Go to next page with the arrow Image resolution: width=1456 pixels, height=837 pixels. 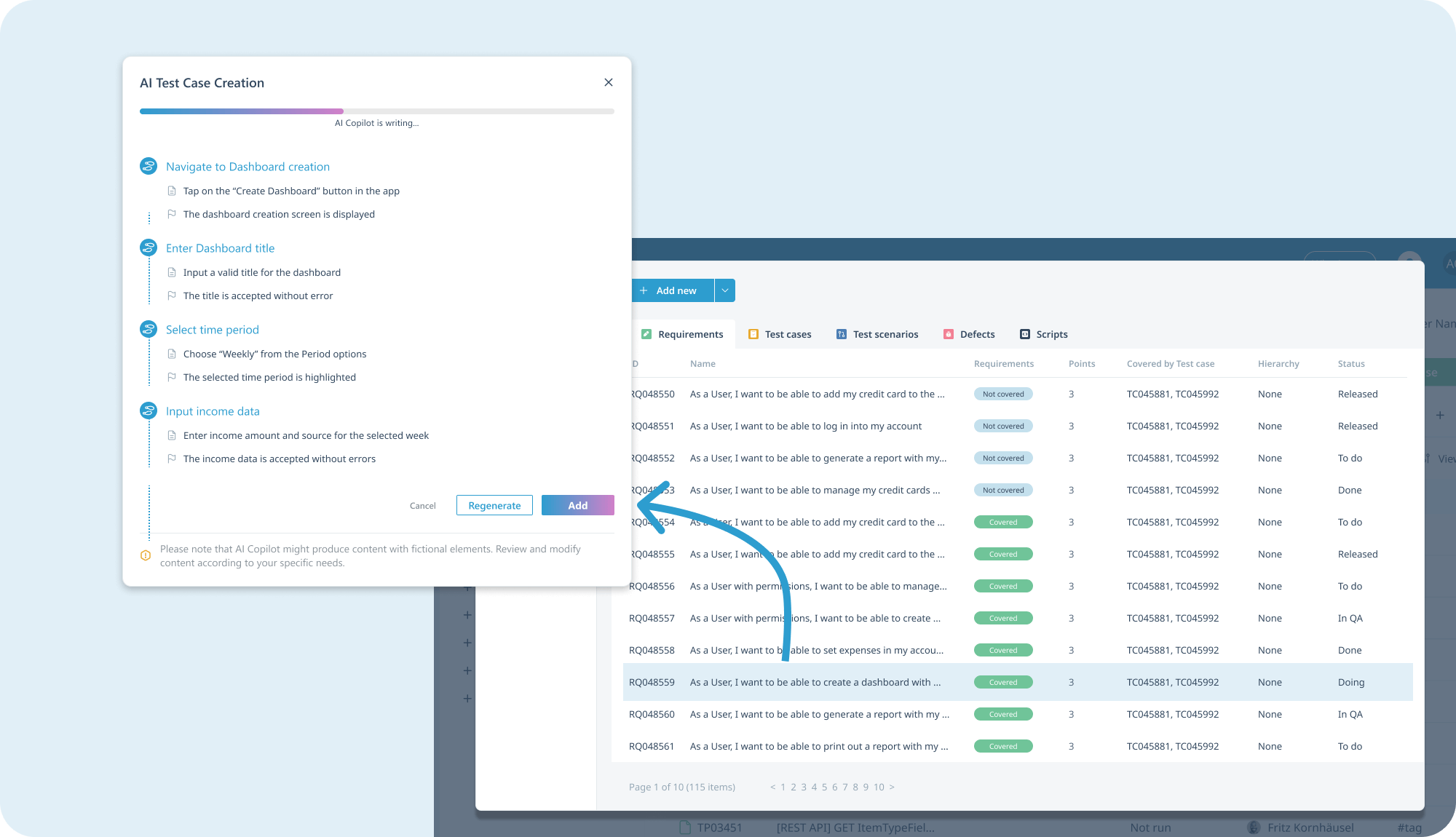point(892,787)
